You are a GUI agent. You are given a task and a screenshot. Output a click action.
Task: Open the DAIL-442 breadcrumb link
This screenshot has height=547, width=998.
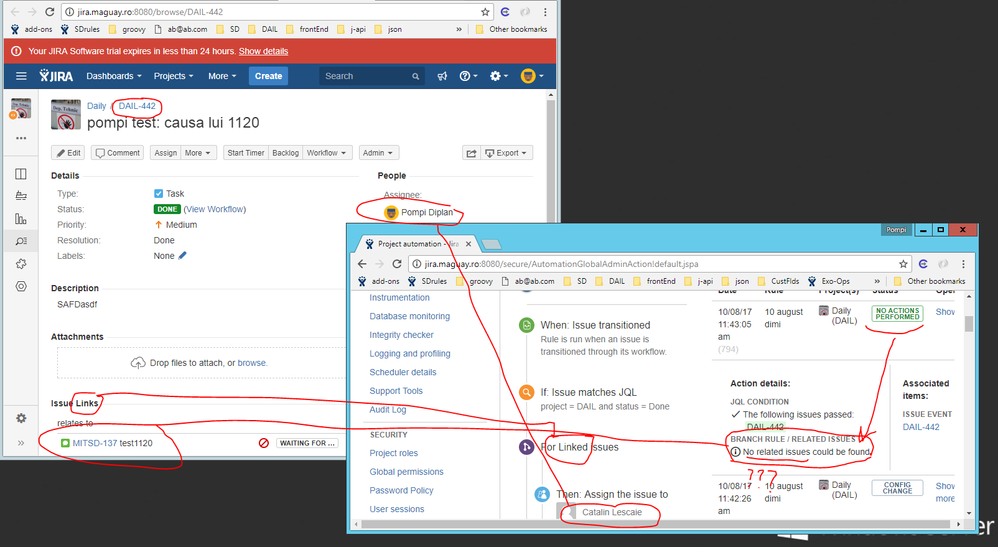(137, 106)
